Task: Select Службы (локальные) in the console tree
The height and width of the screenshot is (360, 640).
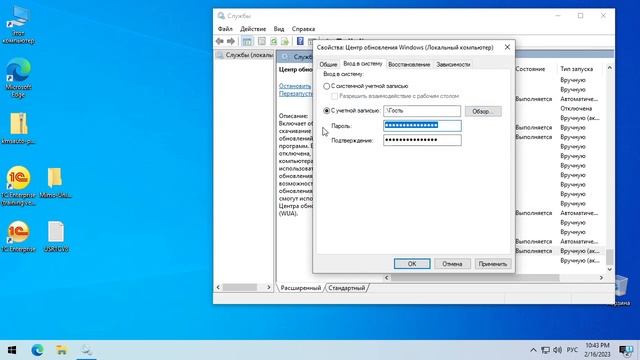Action: [245, 55]
